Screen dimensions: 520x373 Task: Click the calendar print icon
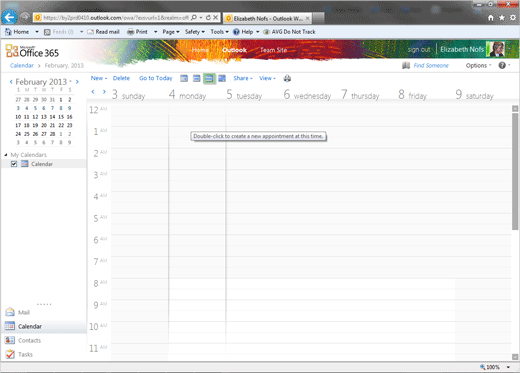[x=287, y=78]
